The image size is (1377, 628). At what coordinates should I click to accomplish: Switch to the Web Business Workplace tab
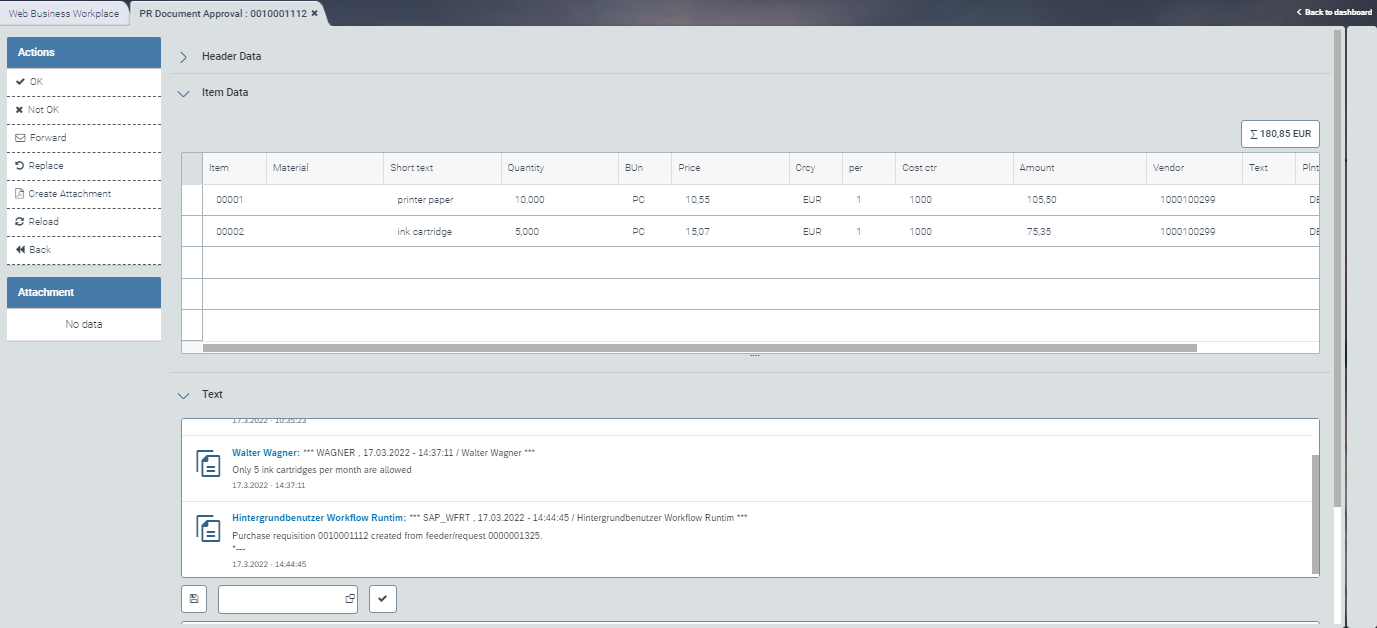[x=62, y=14]
